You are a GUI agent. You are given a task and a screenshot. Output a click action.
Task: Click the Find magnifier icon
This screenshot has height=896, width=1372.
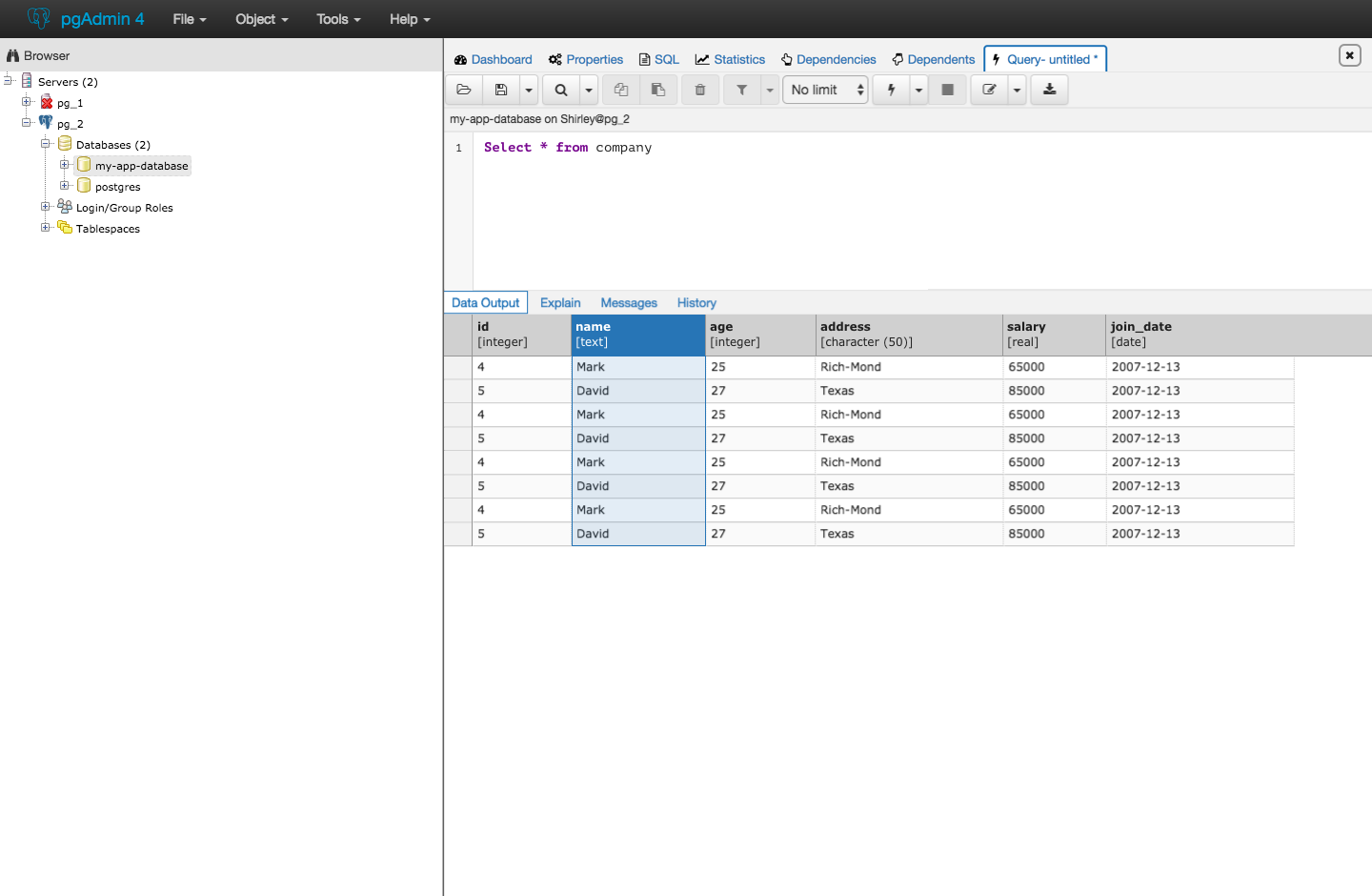click(561, 90)
